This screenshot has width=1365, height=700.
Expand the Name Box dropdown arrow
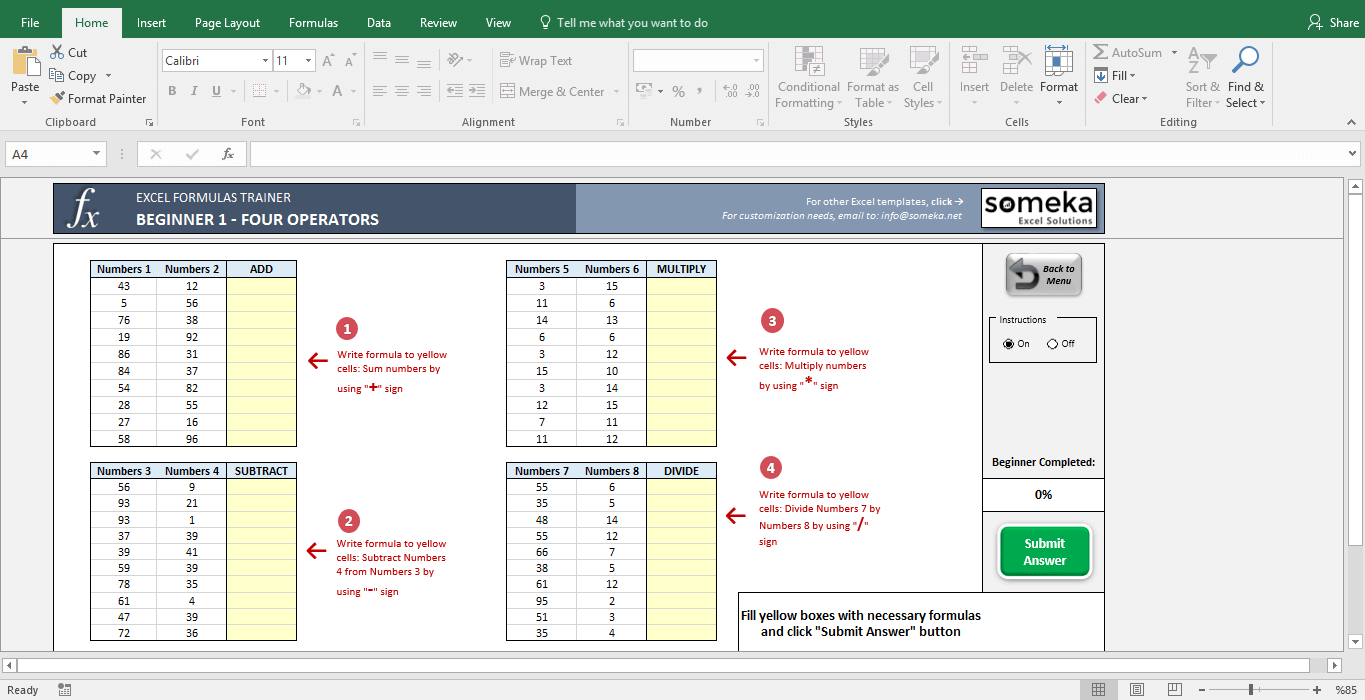tap(97, 154)
